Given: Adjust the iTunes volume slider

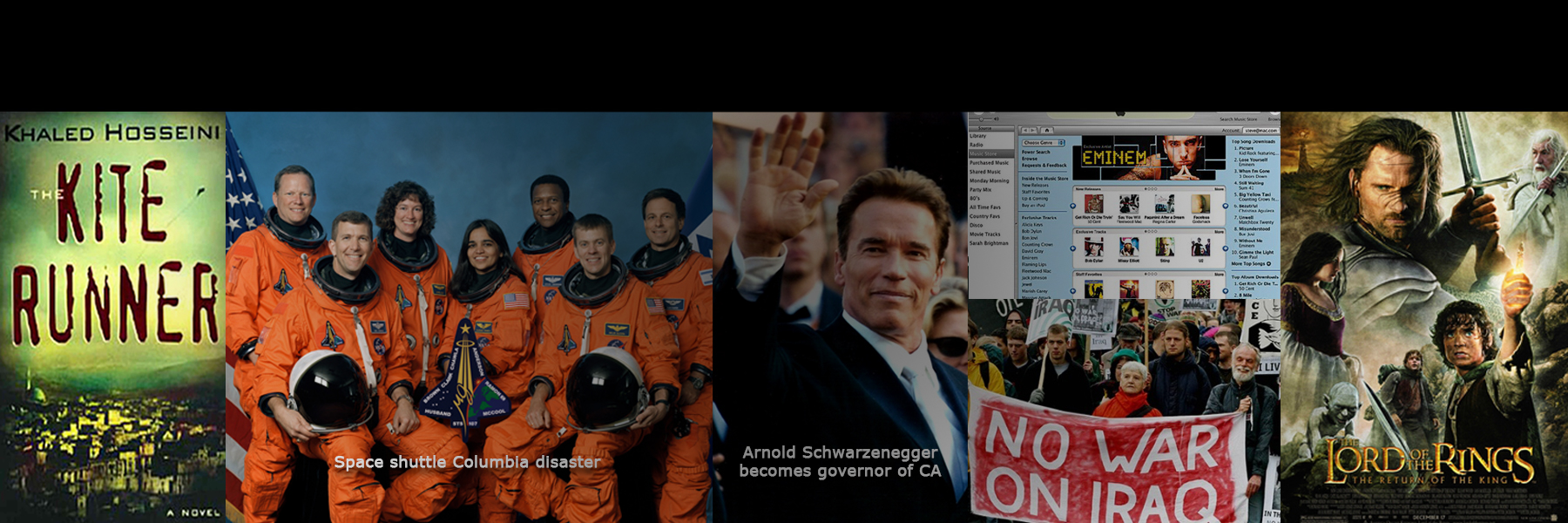Looking at the screenshot, I should (x=983, y=119).
